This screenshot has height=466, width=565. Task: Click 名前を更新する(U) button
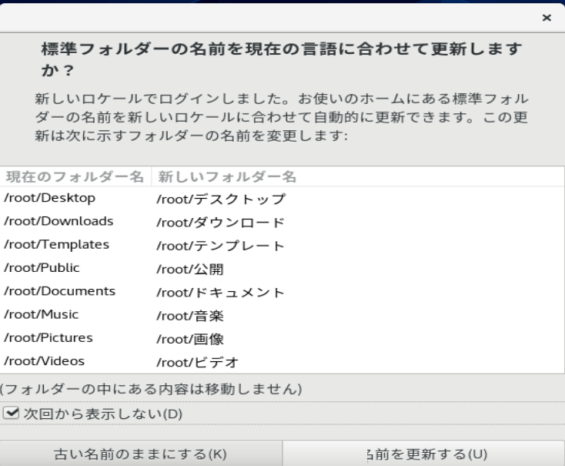424,454
